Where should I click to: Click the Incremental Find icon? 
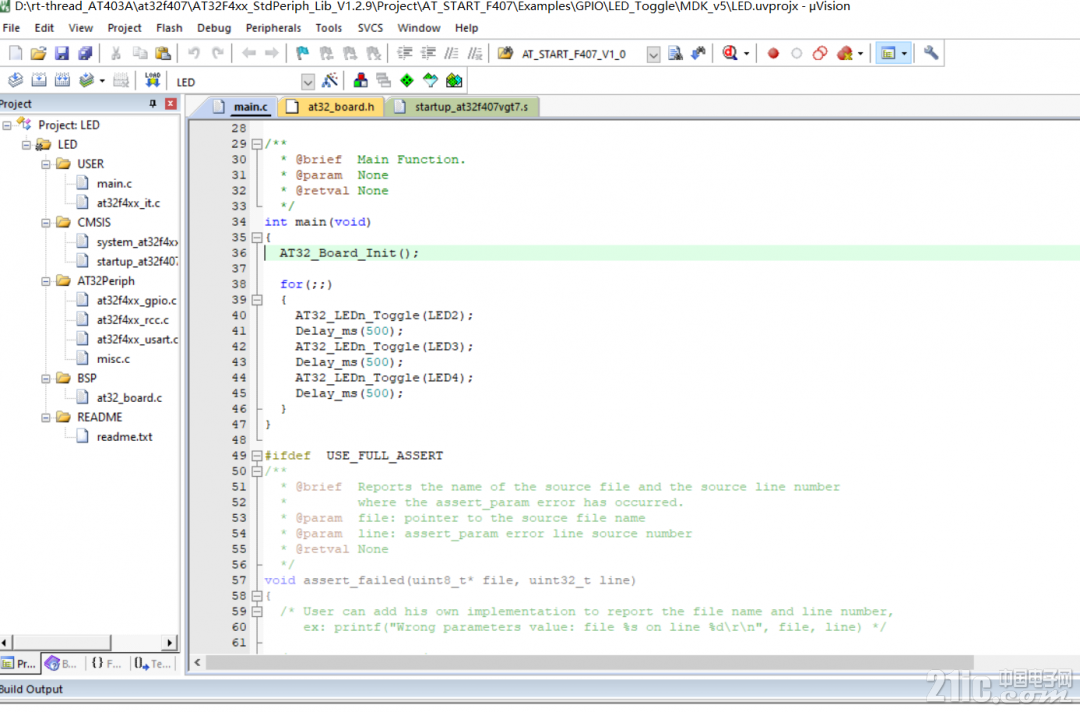(x=698, y=53)
